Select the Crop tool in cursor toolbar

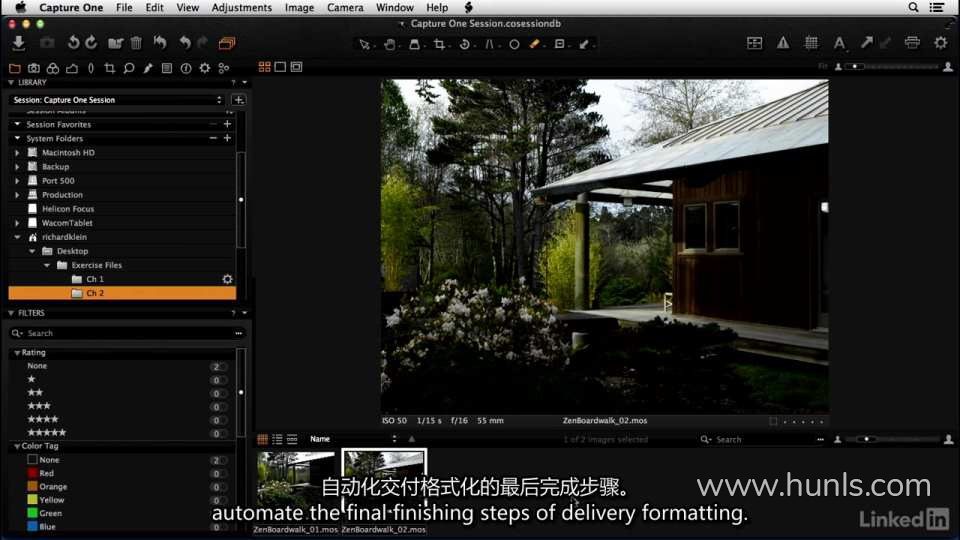point(439,44)
